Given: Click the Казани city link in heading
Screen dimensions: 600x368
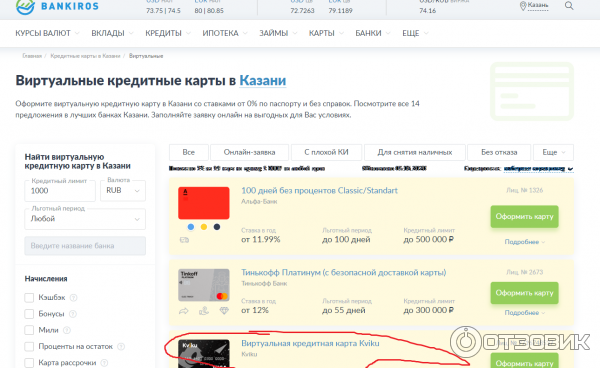Looking at the screenshot, I should (x=263, y=81).
